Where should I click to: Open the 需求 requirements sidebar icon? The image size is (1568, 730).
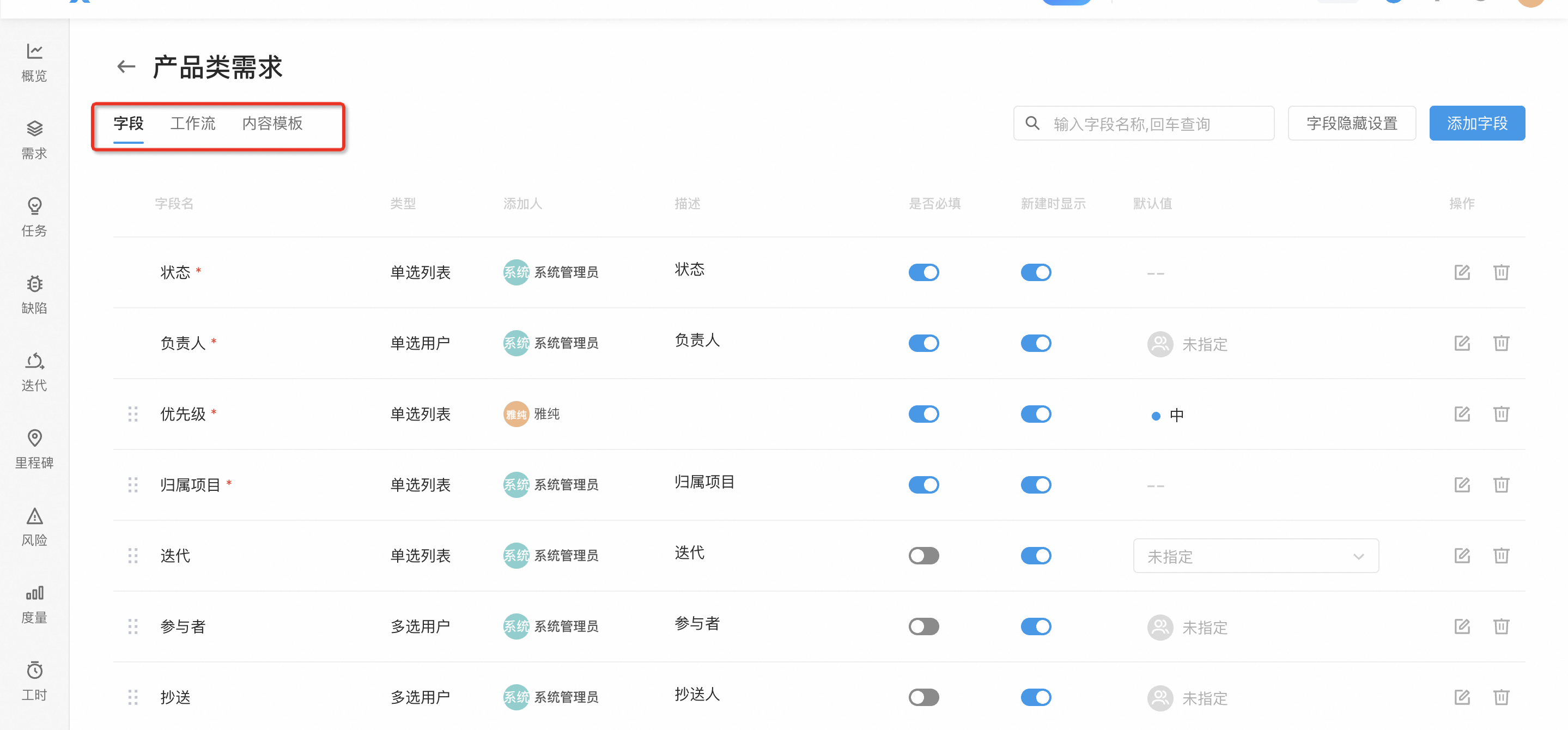tap(34, 139)
